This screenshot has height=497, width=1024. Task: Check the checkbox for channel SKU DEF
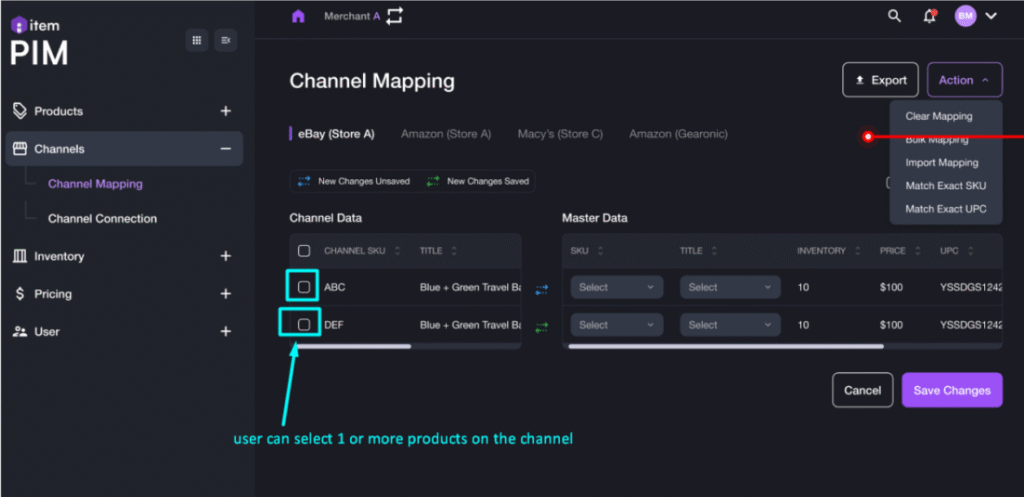pyautogui.click(x=304, y=325)
